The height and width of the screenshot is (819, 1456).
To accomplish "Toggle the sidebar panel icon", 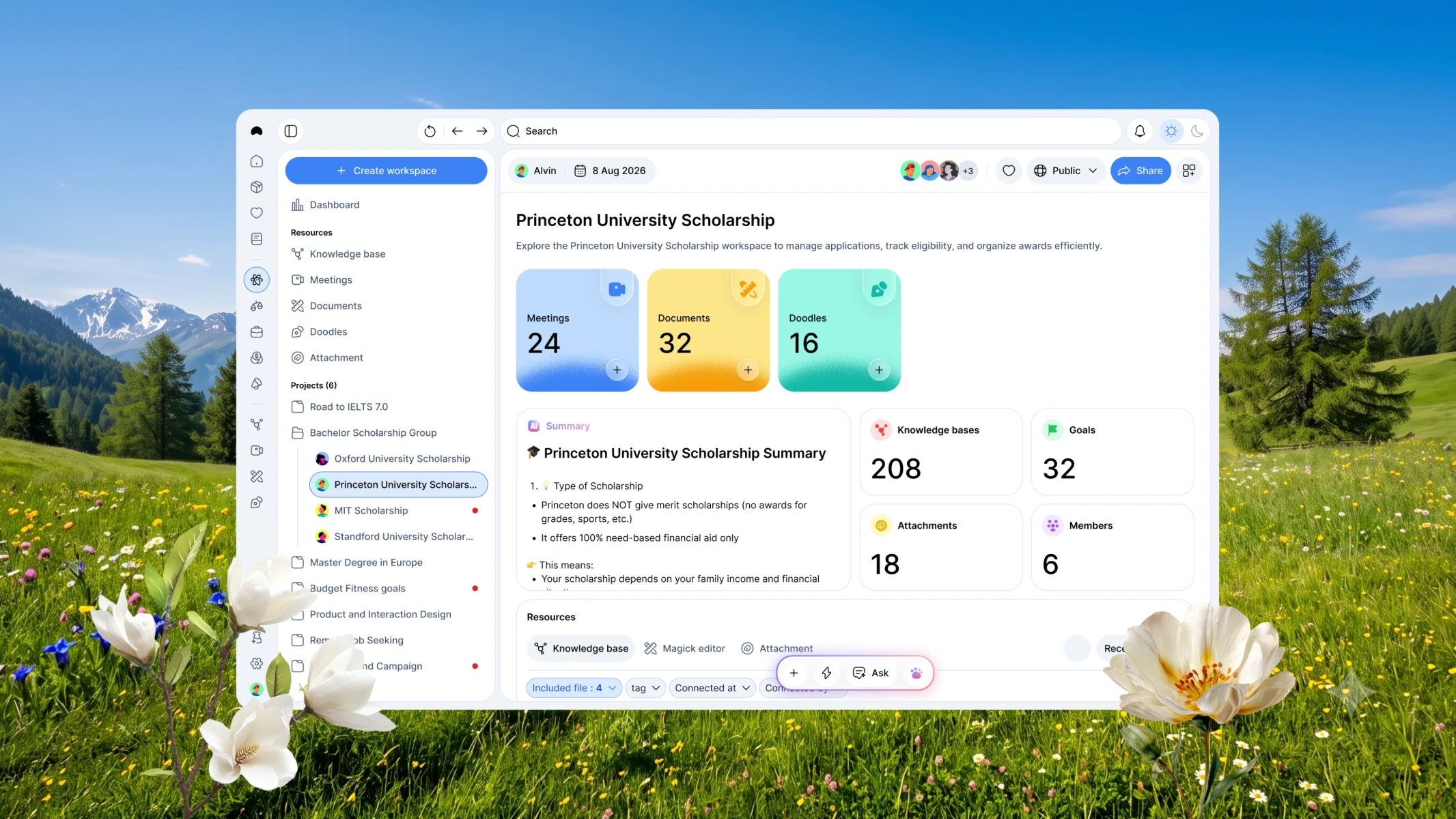I will [x=291, y=131].
